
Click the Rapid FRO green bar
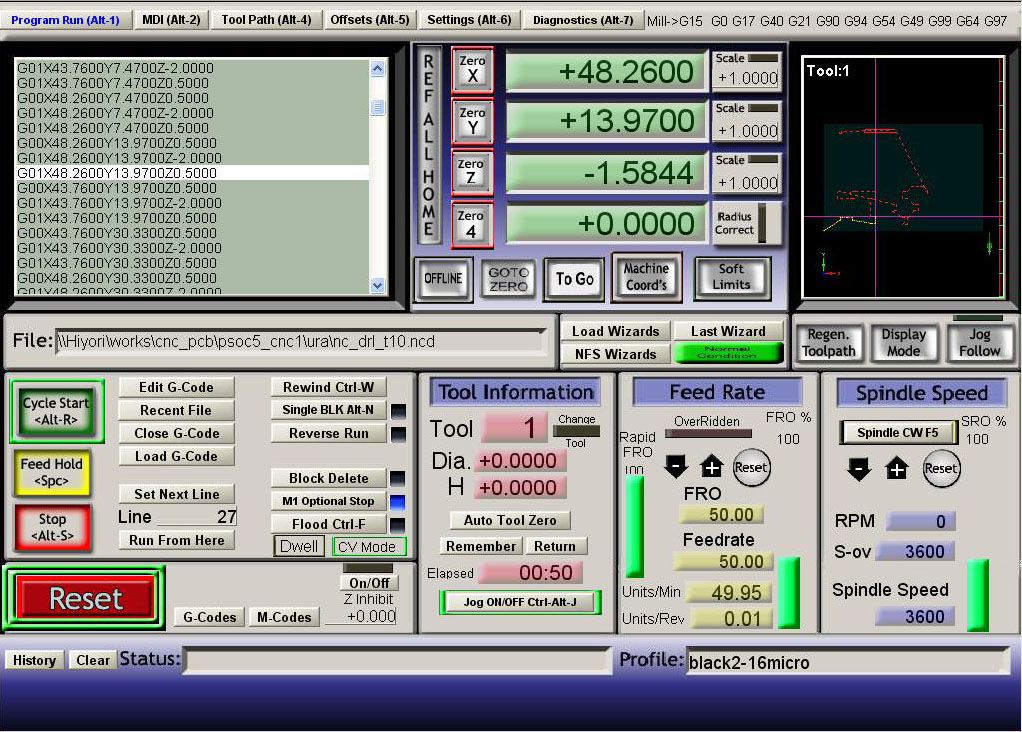[x=634, y=525]
